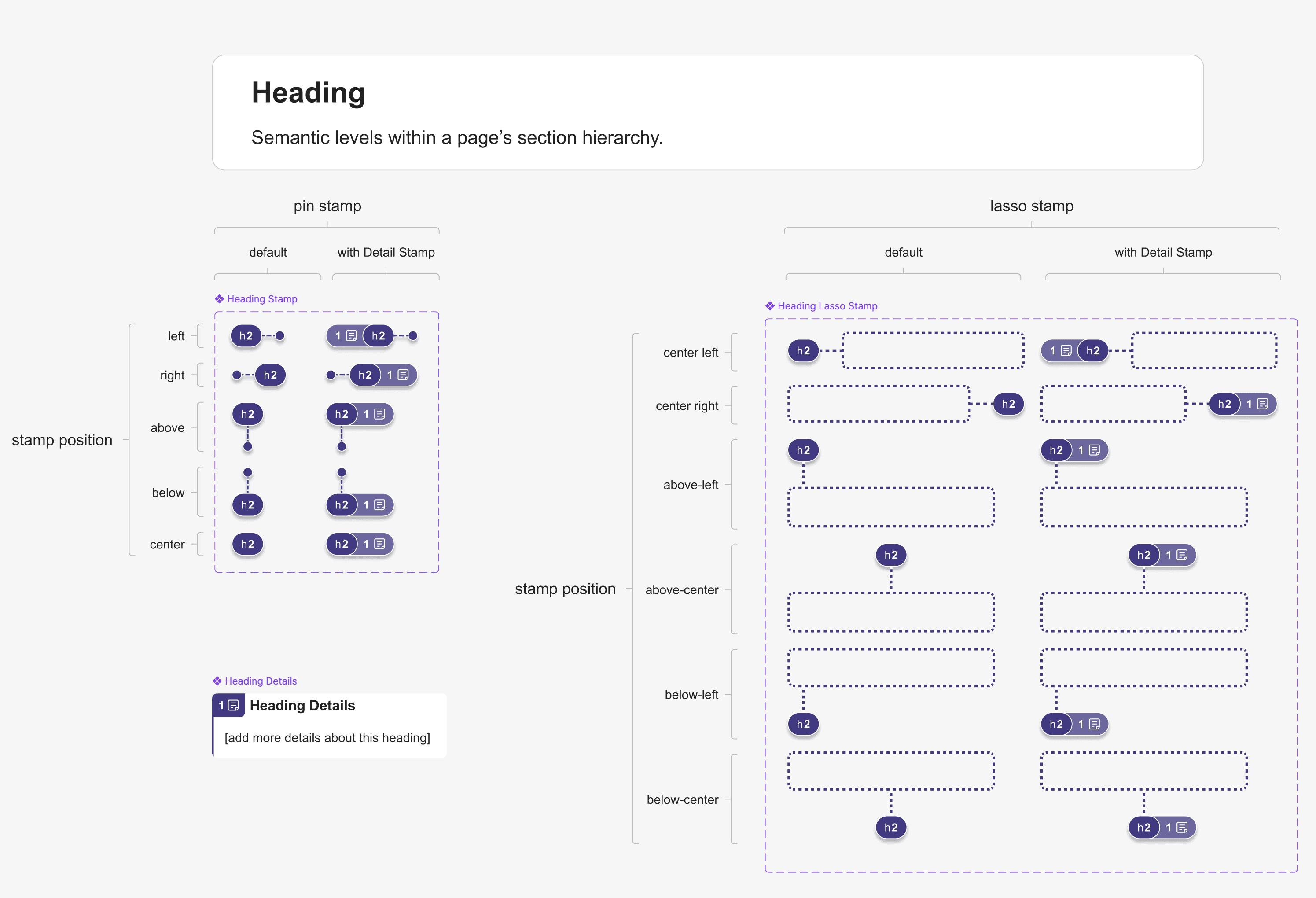Click the detail note icon in Heading Details card
Image resolution: width=1316 pixels, height=898 pixels.
tap(233, 706)
